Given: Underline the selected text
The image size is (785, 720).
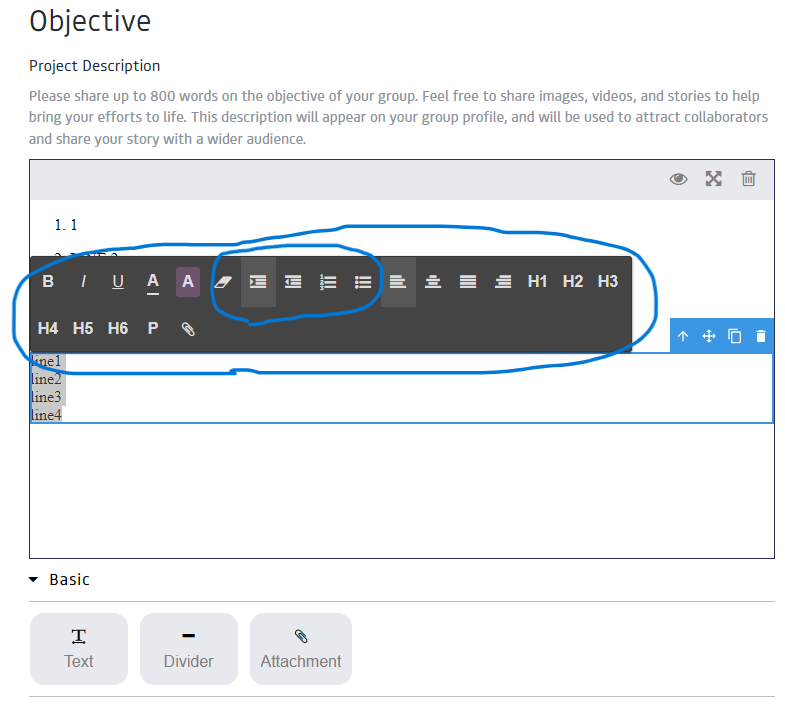Looking at the screenshot, I should point(118,282).
